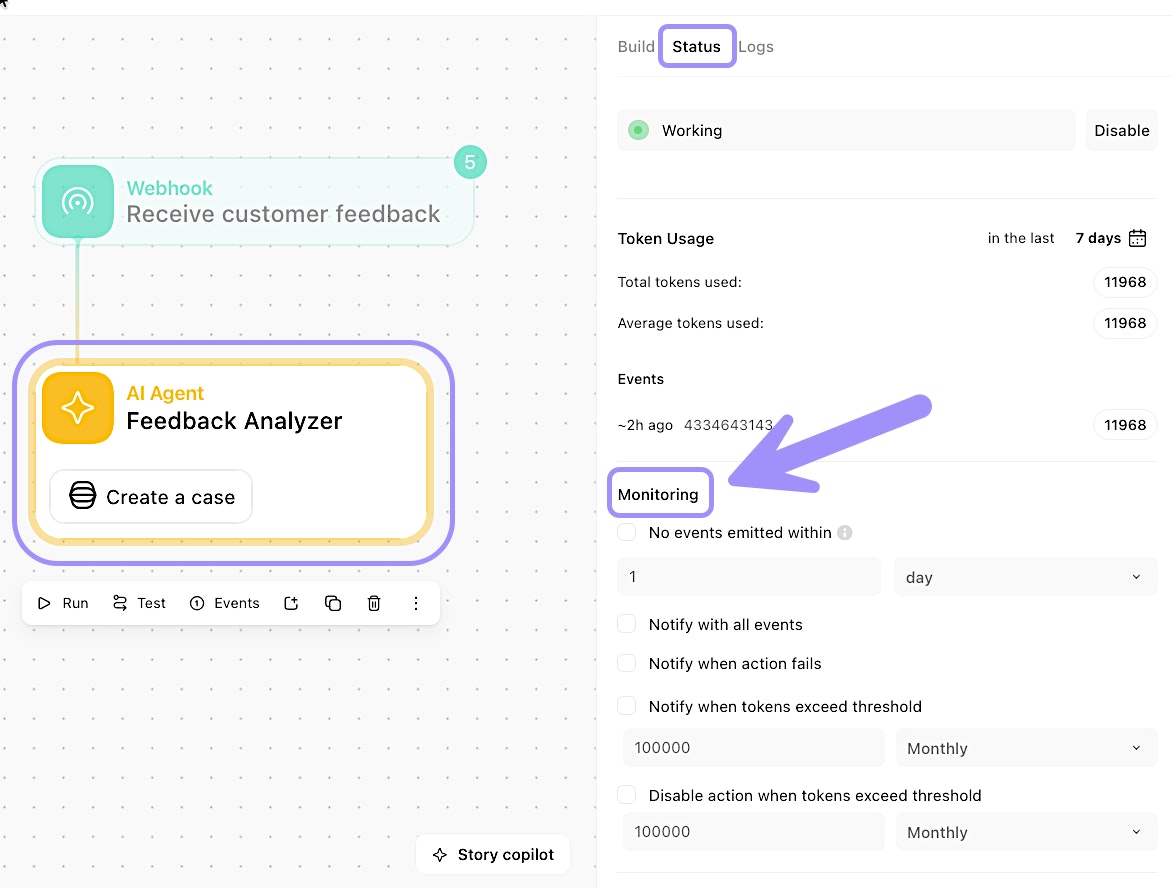
Task: Click the add note icon in the action toolbar
Action: coord(291,603)
